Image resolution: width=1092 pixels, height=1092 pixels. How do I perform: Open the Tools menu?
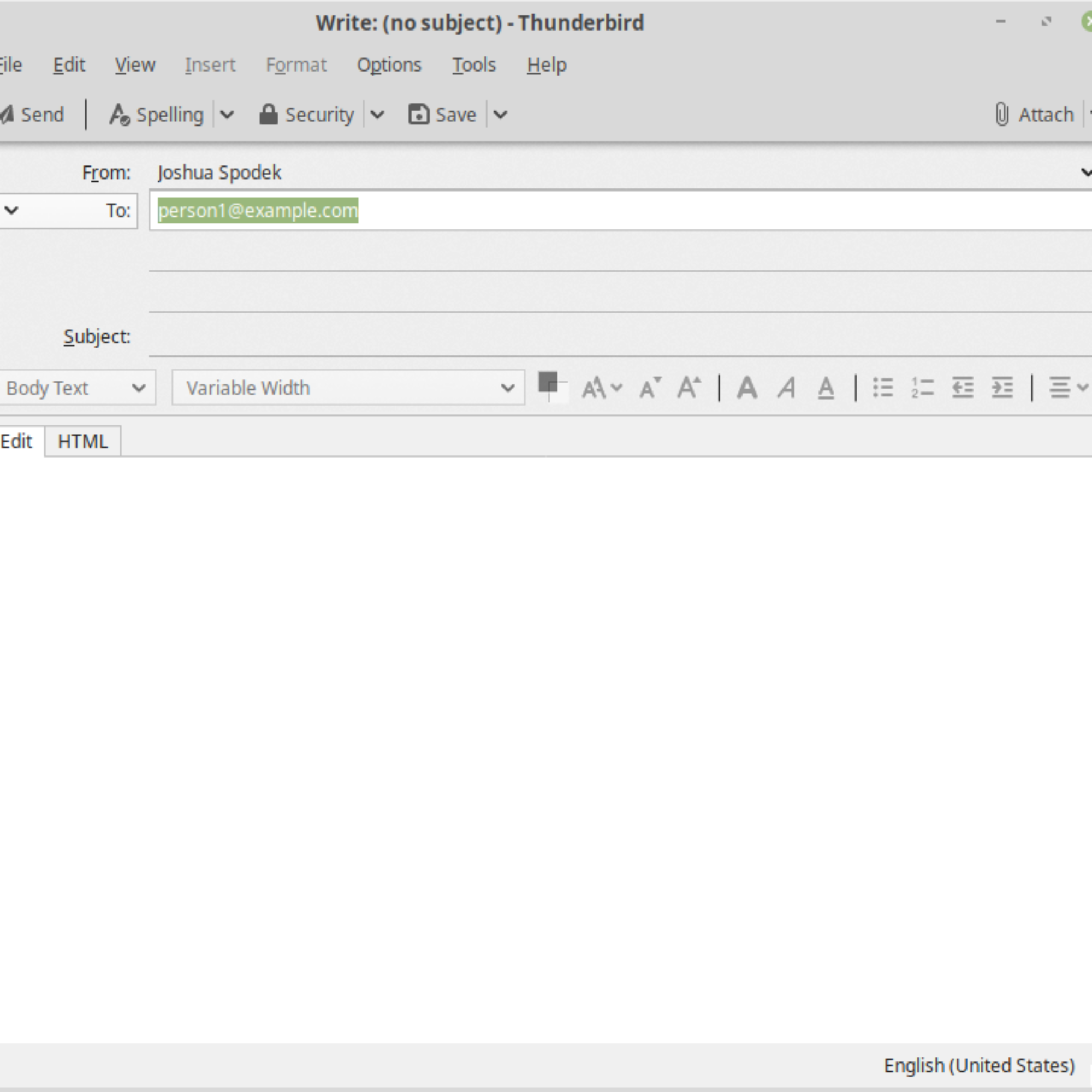[x=473, y=65]
